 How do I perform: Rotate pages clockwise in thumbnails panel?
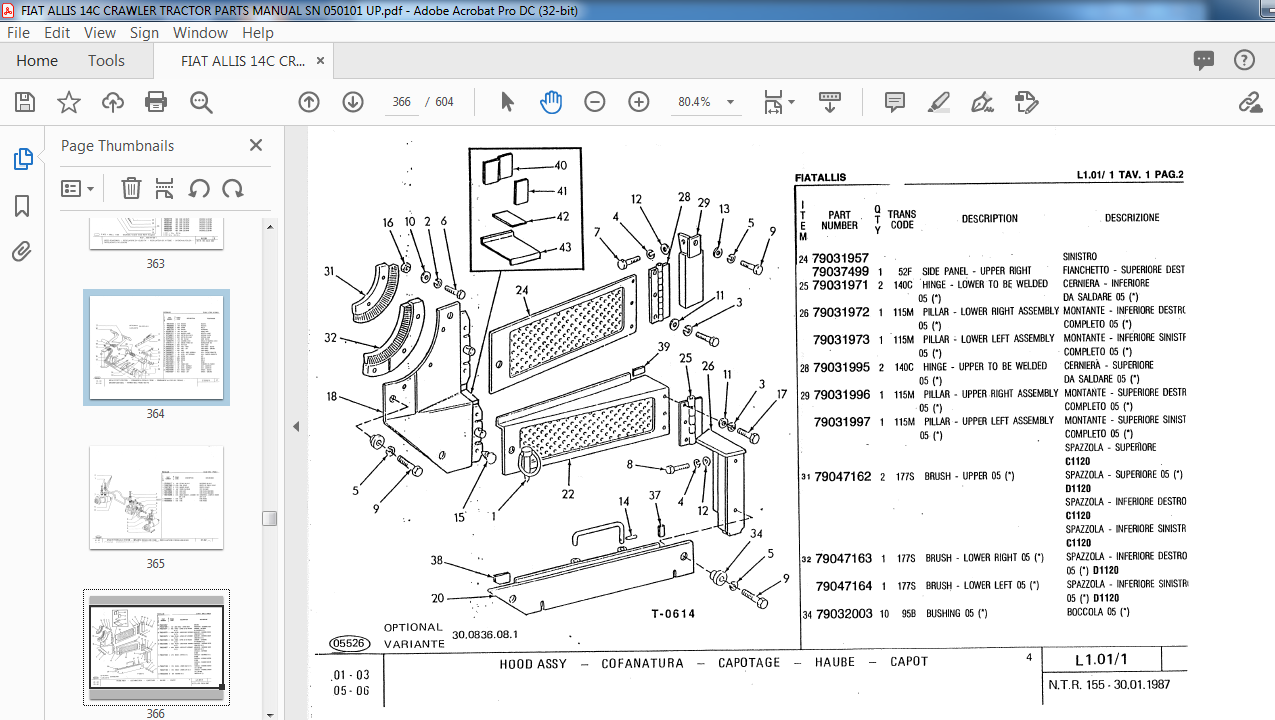[233, 188]
